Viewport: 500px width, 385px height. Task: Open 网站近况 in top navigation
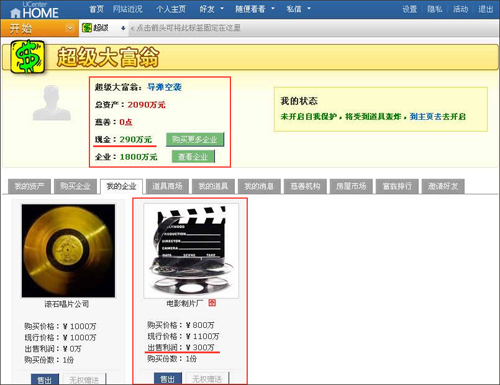127,9
